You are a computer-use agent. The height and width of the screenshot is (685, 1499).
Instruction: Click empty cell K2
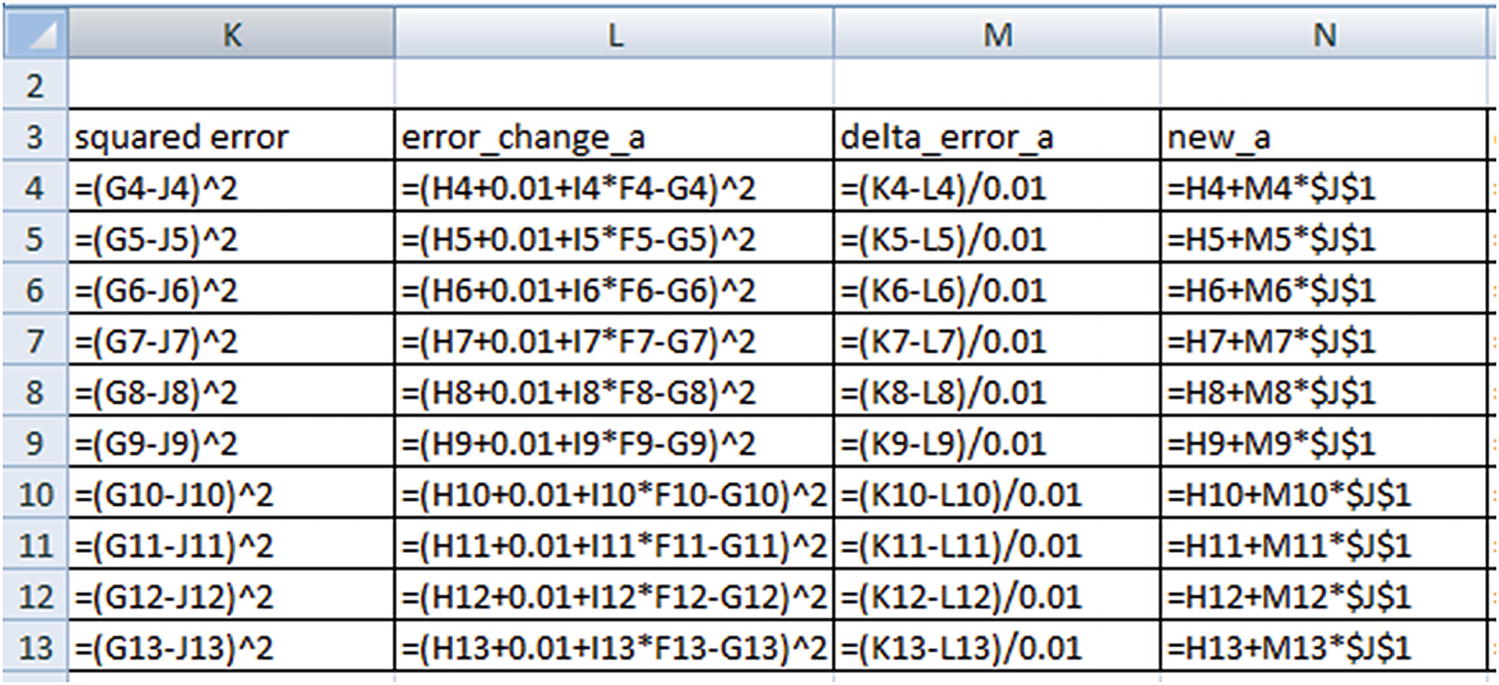[x=231, y=85]
